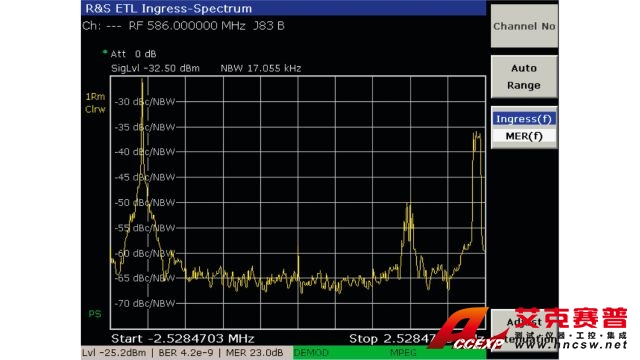Click the Channel No softkey
Image resolution: width=640 pixels, height=360 pixels.
pyautogui.click(x=524, y=26)
